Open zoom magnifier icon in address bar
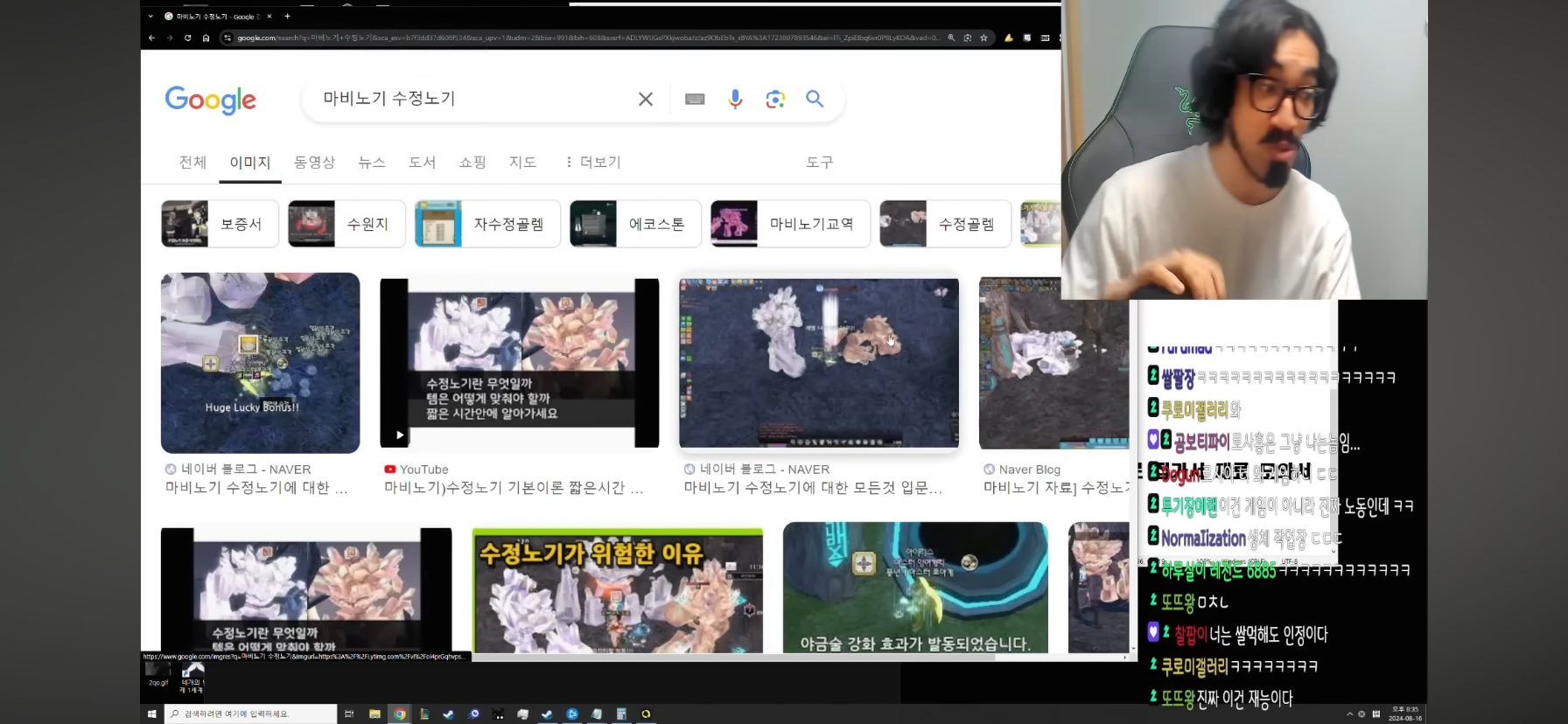 click(x=951, y=38)
